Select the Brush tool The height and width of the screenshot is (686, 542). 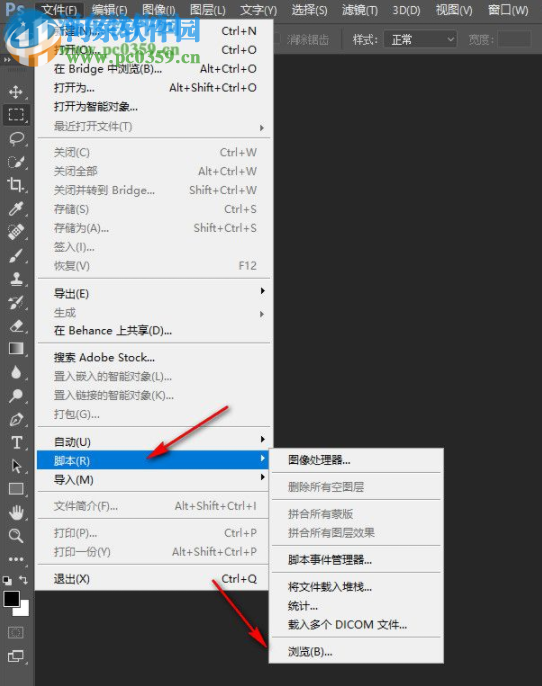pos(16,256)
